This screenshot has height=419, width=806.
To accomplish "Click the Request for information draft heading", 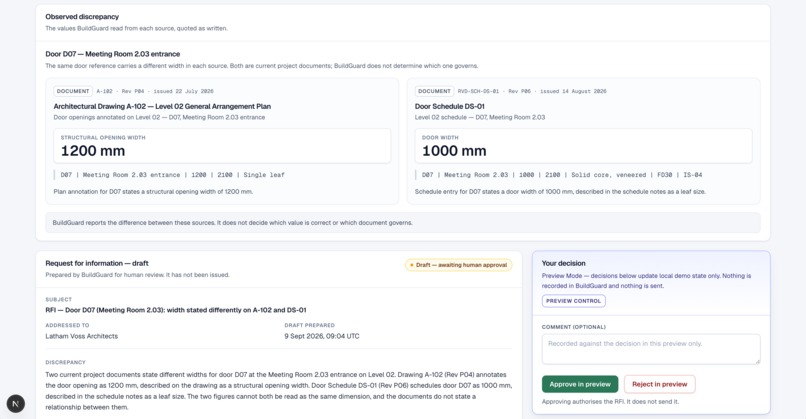I will coord(97,263).
